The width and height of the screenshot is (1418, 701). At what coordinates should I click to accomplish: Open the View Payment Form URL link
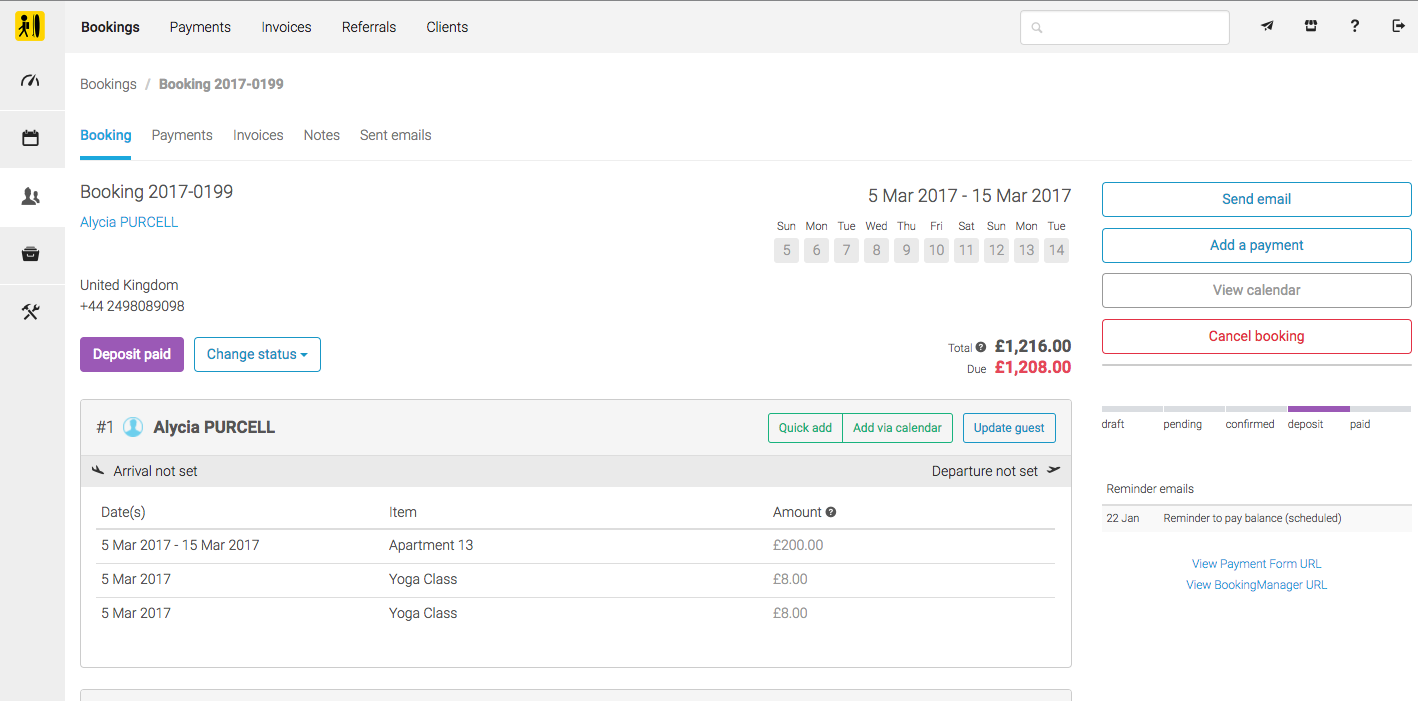click(x=1256, y=564)
